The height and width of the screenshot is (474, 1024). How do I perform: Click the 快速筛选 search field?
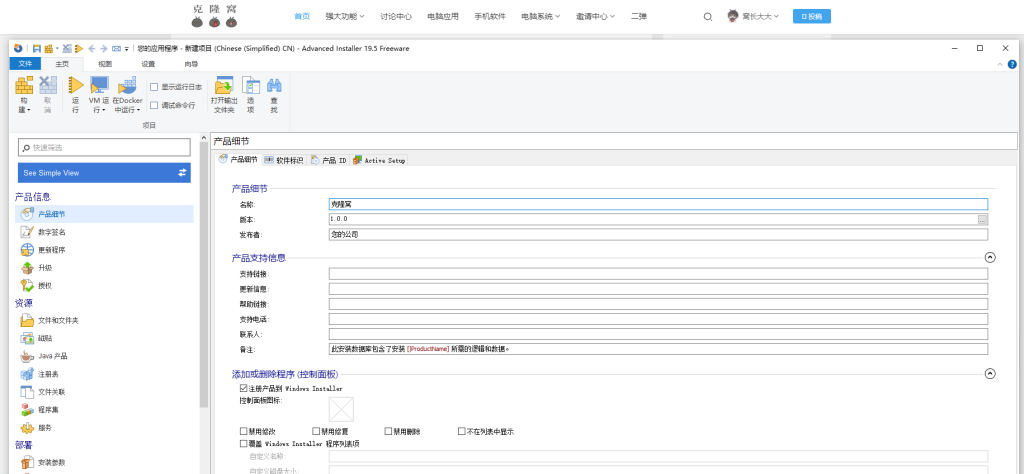coord(104,148)
